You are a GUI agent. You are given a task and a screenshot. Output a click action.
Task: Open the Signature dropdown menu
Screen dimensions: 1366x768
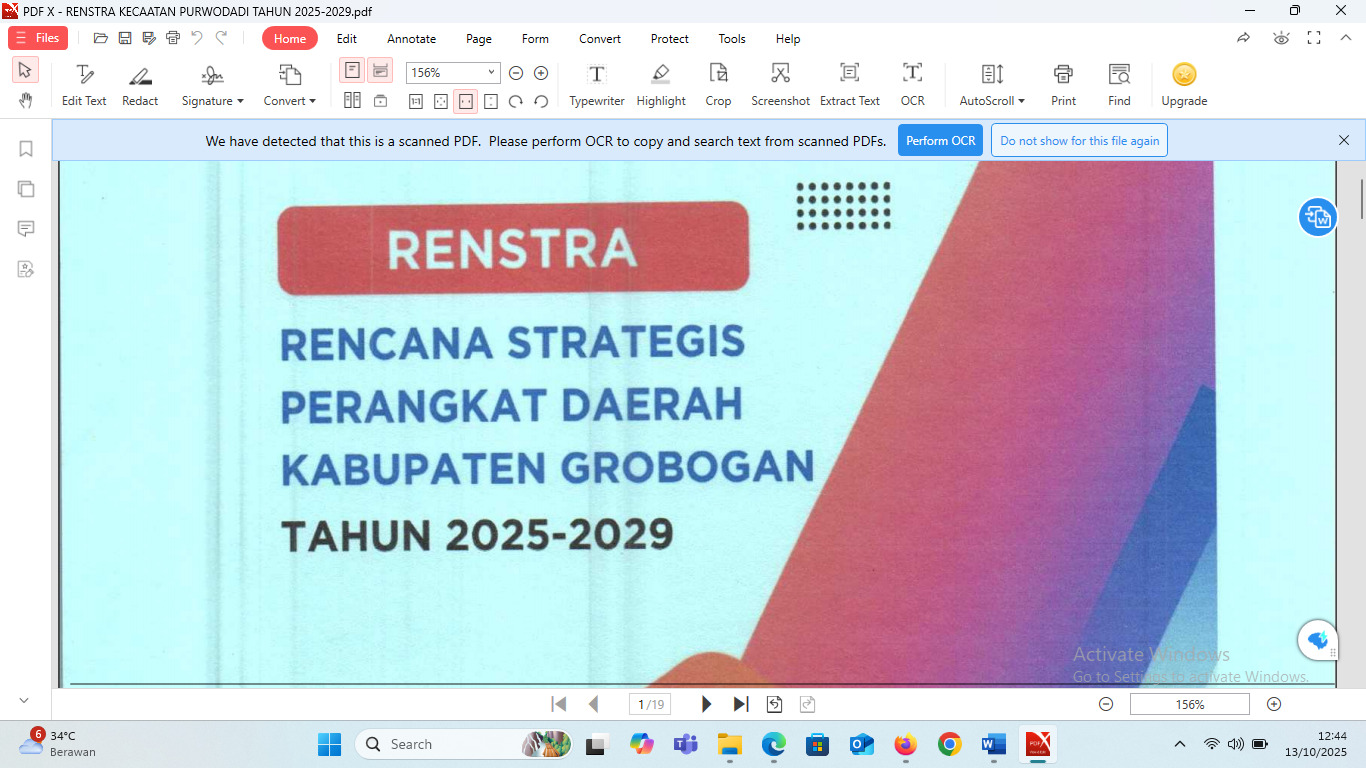pyautogui.click(x=212, y=101)
